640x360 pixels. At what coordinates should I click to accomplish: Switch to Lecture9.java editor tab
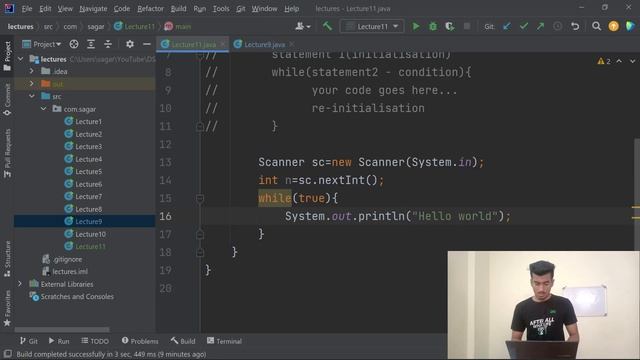point(264,44)
